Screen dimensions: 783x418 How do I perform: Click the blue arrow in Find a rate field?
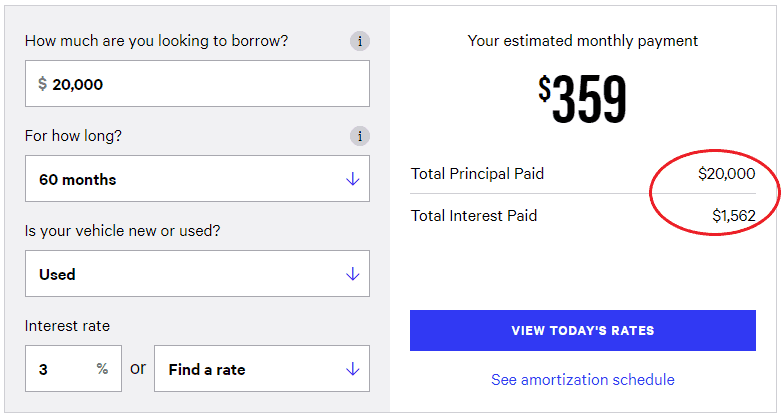pos(353,369)
